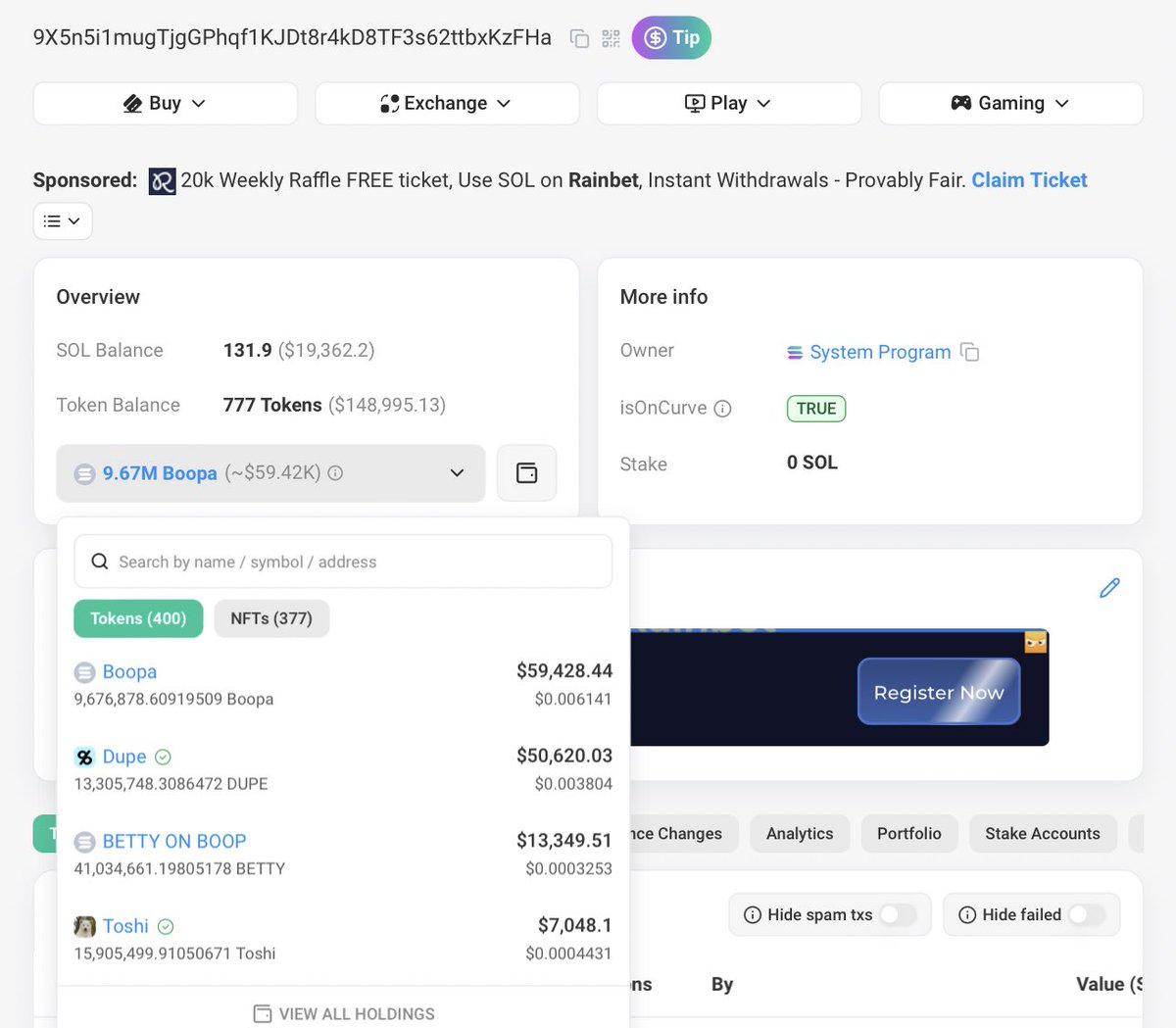
Task: Select the Dupe token icon
Action: (x=84, y=757)
